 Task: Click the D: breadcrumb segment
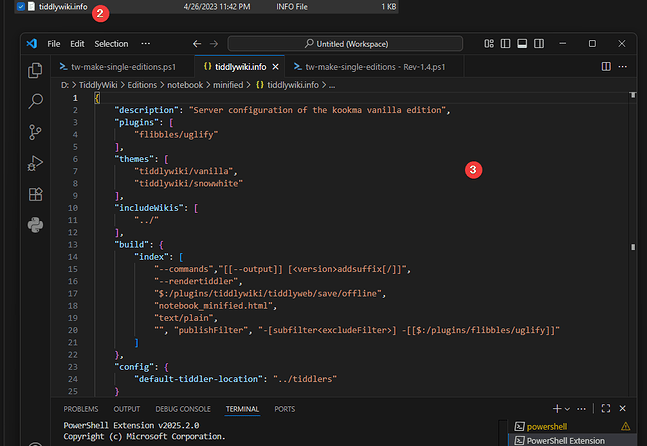(x=65, y=85)
